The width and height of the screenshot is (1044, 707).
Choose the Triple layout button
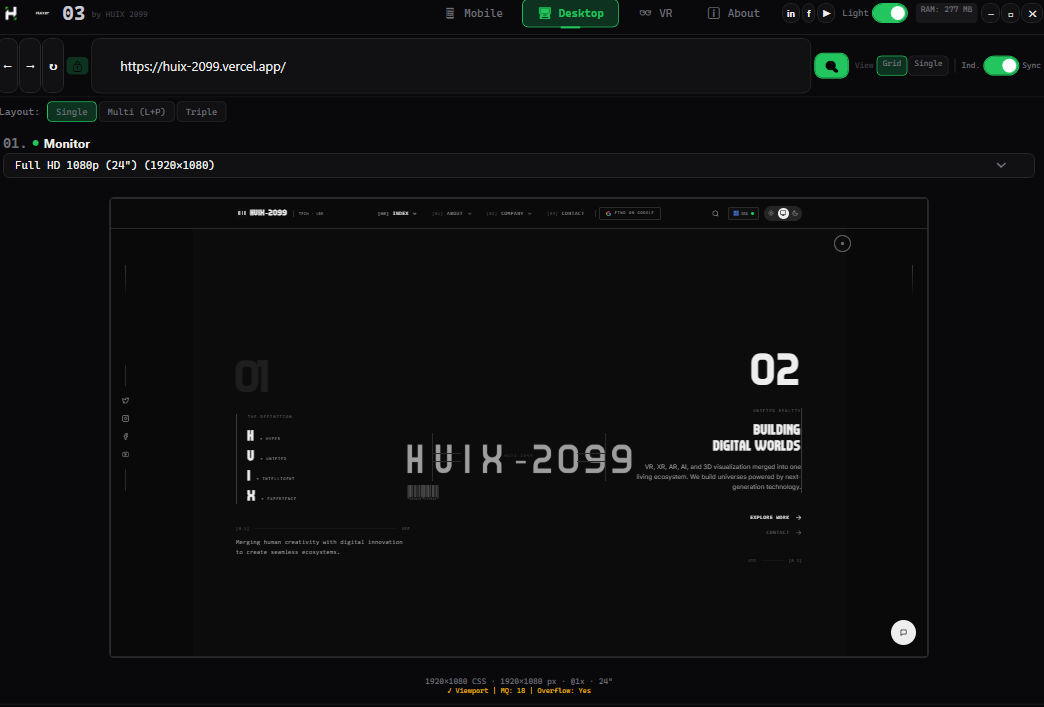(201, 112)
